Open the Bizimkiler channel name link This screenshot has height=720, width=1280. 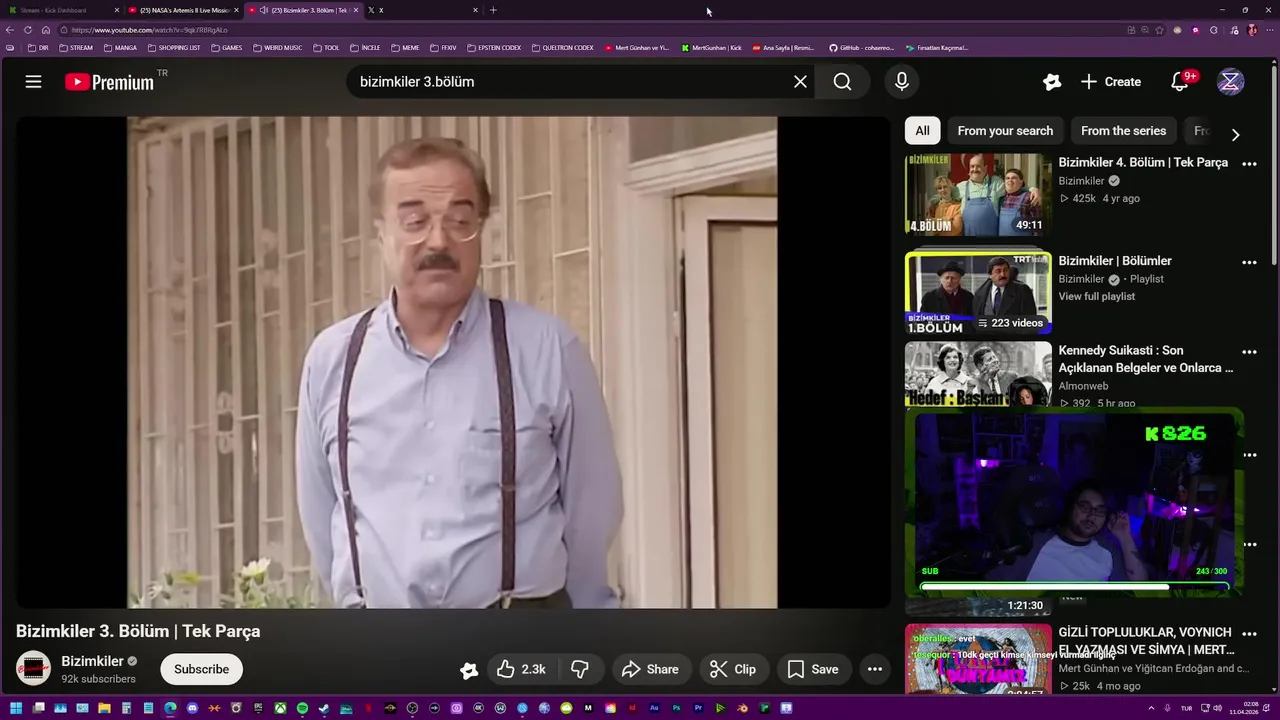[x=92, y=661]
